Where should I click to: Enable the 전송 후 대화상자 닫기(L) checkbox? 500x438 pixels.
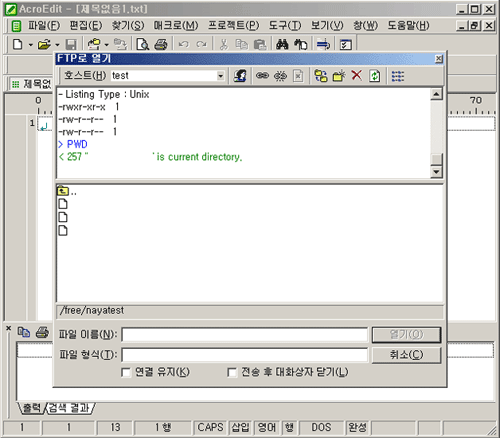232,372
